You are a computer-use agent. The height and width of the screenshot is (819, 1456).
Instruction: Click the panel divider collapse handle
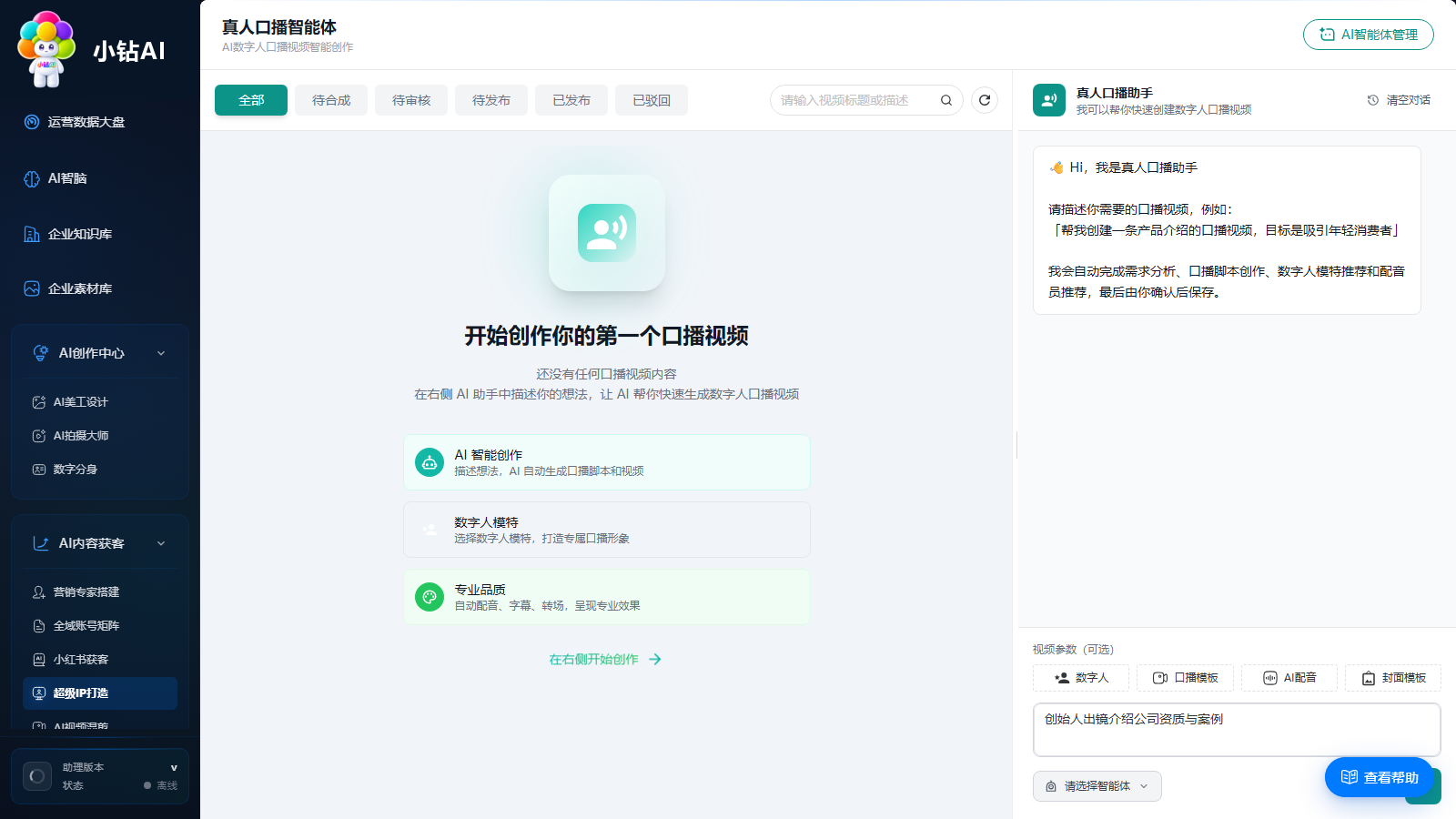pos(1016,445)
